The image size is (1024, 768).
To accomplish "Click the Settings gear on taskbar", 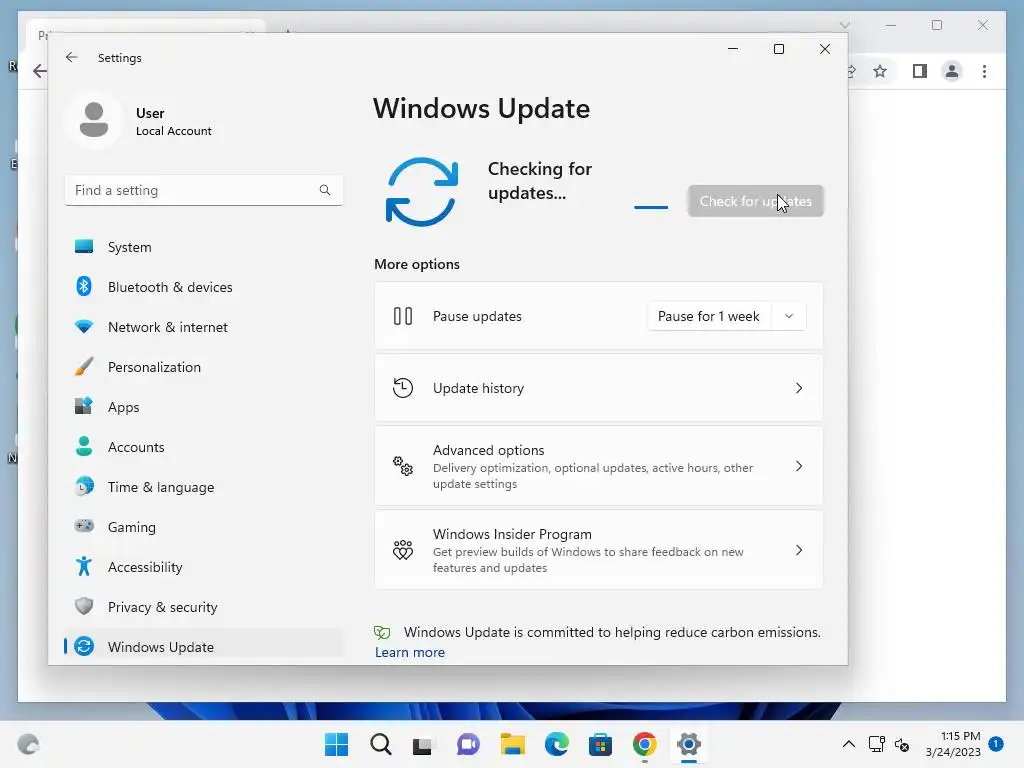I will coord(688,744).
